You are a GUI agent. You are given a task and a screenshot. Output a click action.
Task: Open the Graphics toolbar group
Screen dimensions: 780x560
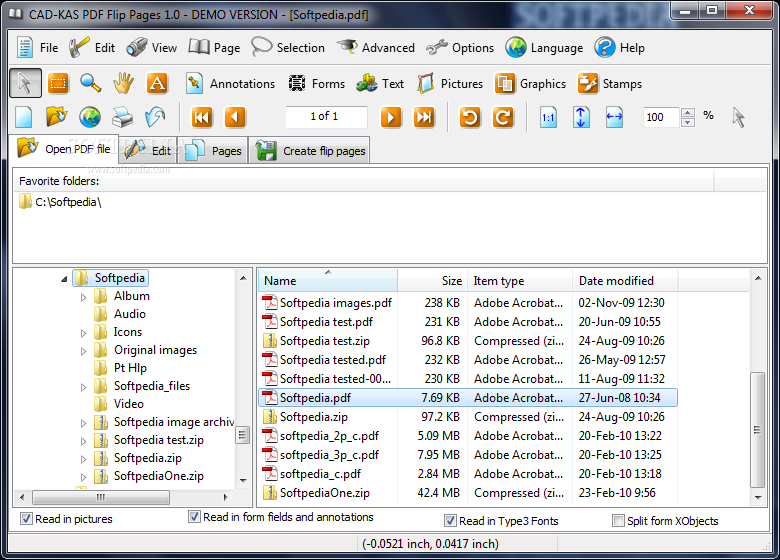click(530, 84)
